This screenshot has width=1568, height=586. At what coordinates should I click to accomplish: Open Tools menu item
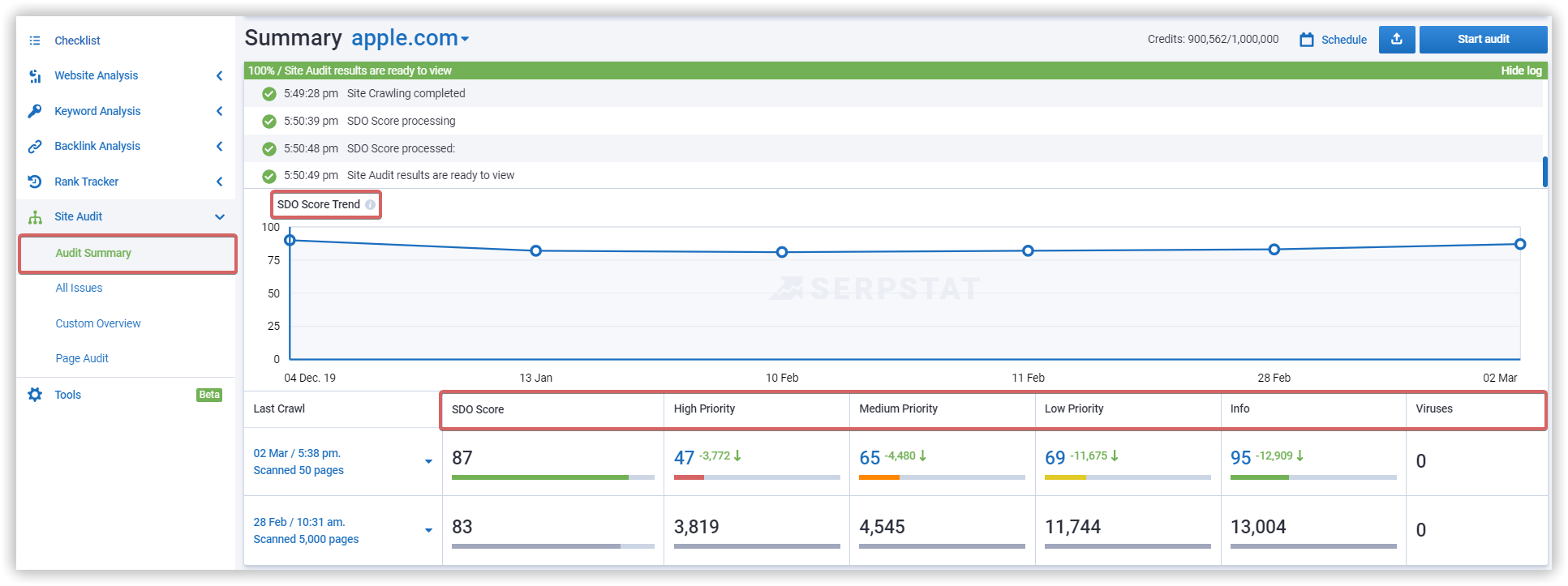67,395
